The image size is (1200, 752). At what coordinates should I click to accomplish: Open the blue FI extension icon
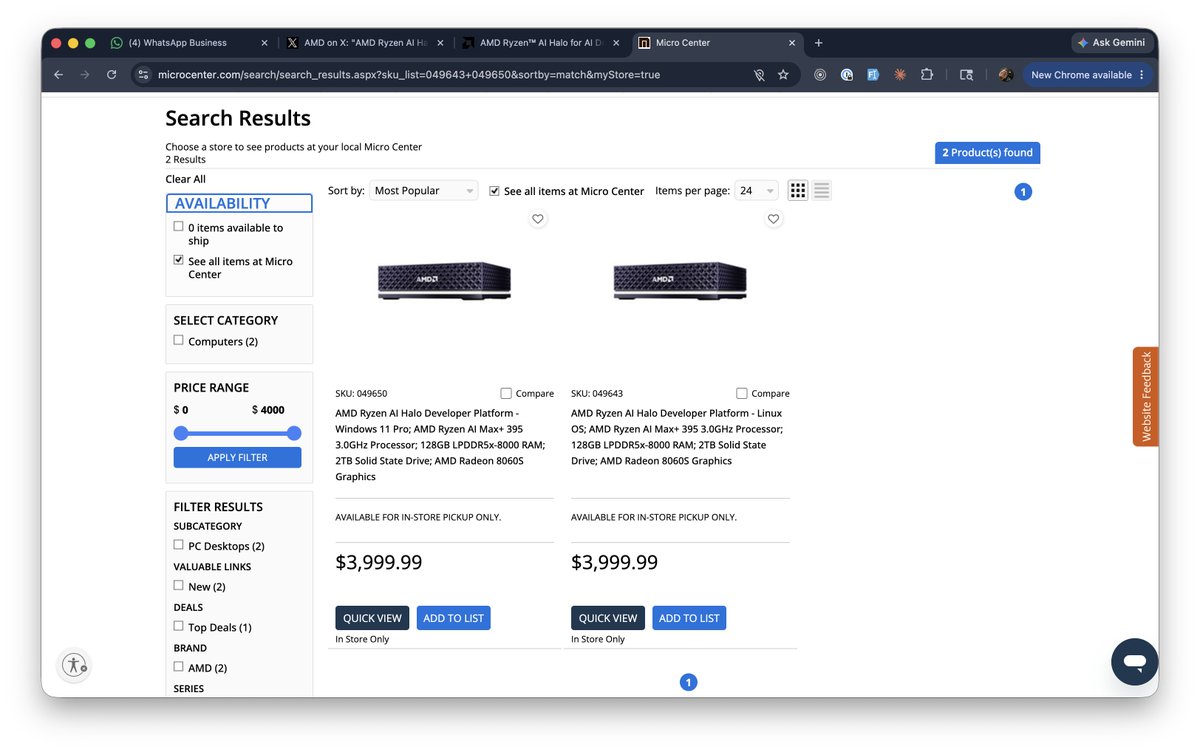[873, 75]
